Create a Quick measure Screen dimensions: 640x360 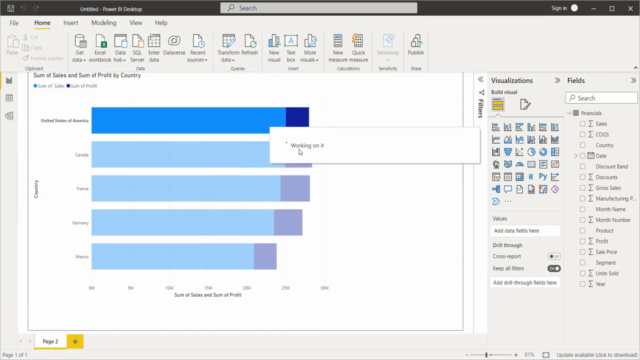358,48
